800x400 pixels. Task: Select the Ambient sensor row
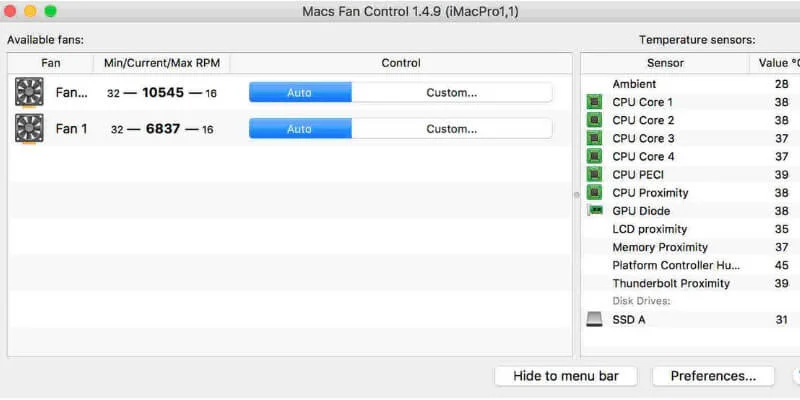[691, 84]
